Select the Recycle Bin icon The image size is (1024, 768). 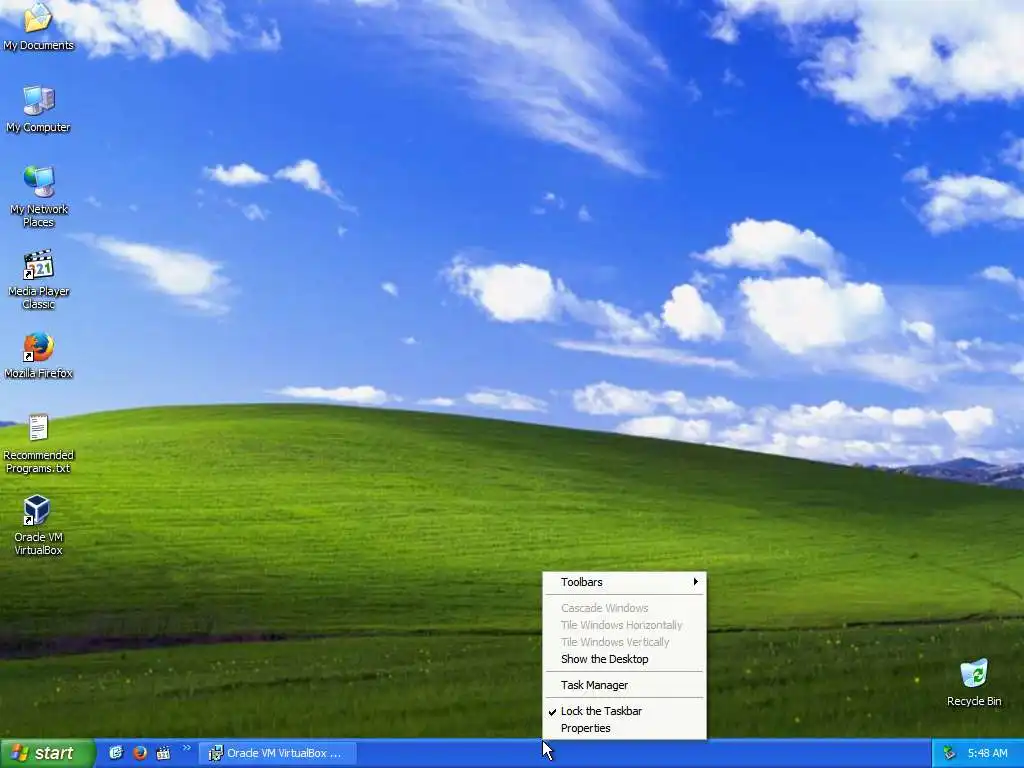[974, 683]
